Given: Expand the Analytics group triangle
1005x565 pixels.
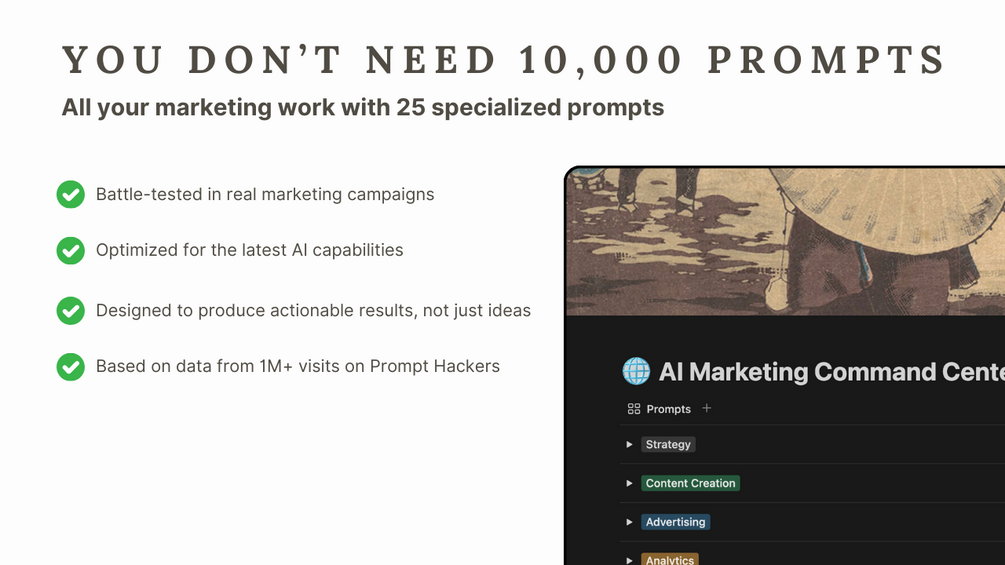Looking at the screenshot, I should 629,561.
